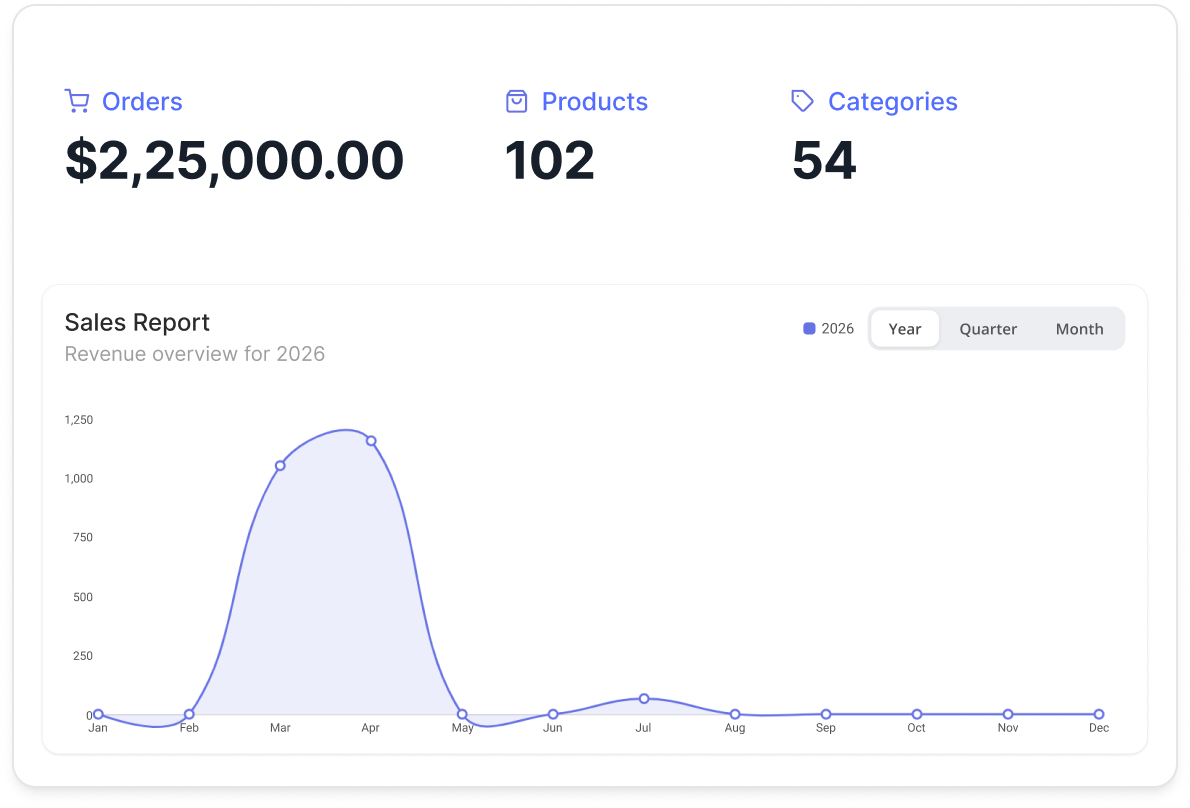
Task: Click the Jul data point on chart
Action: (644, 698)
